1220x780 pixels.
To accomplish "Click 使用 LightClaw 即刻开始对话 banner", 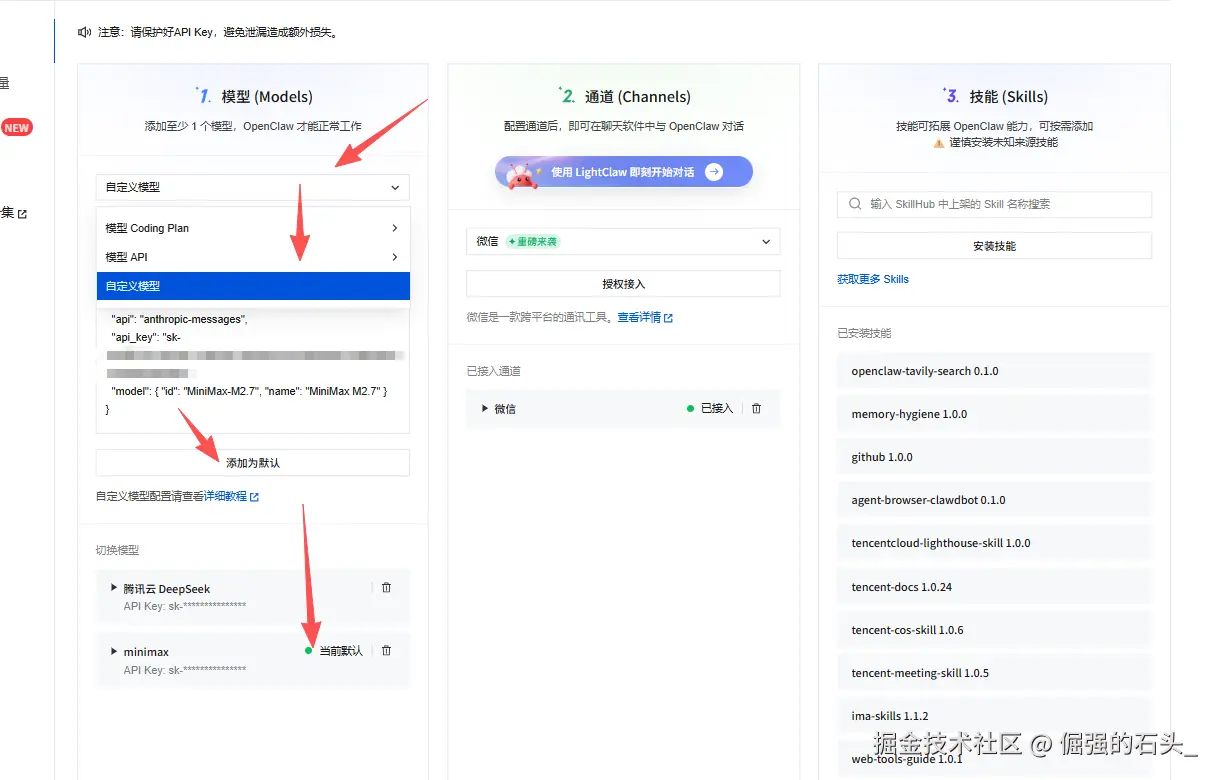I will point(623,172).
